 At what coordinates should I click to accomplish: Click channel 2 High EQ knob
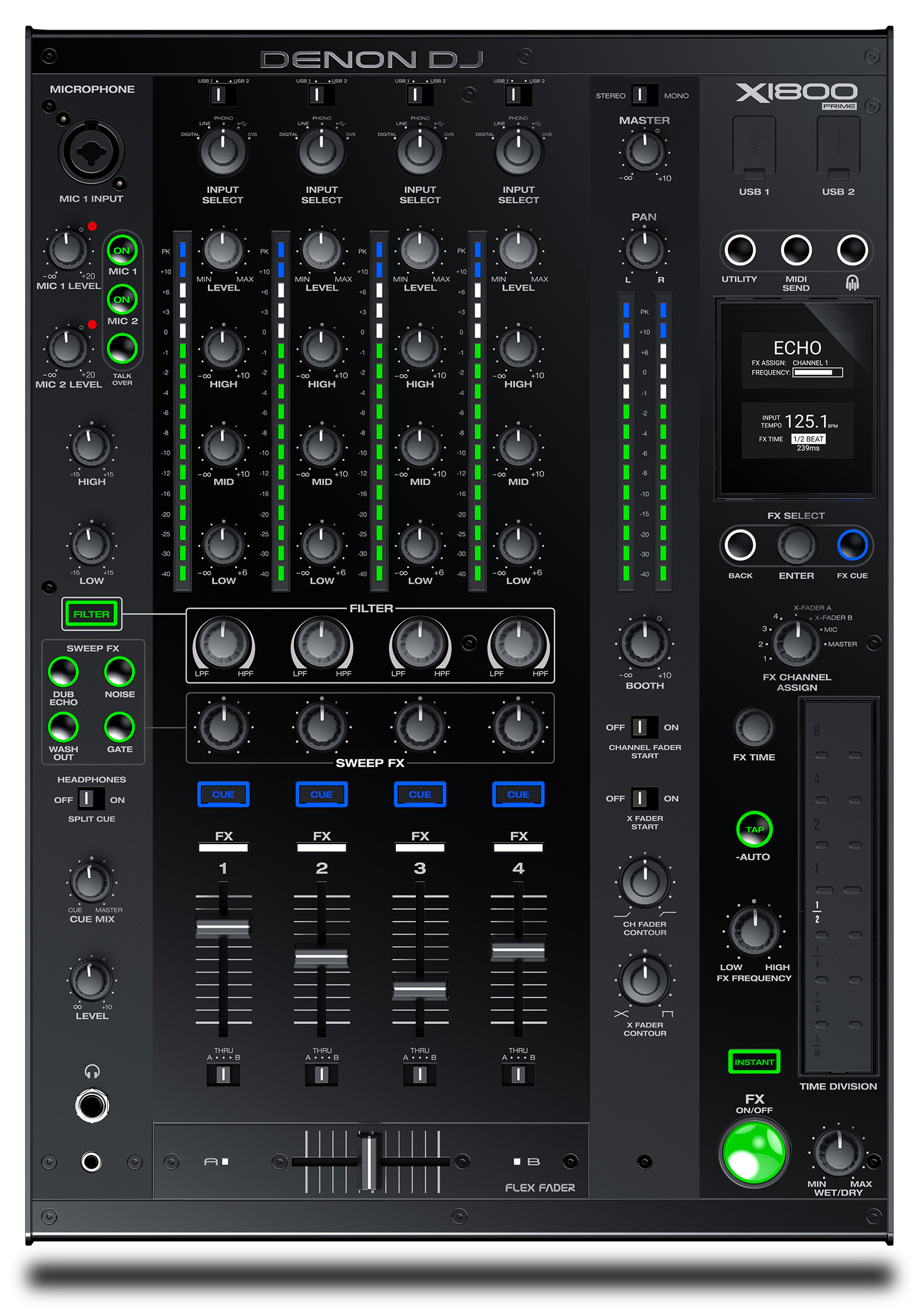(x=322, y=348)
